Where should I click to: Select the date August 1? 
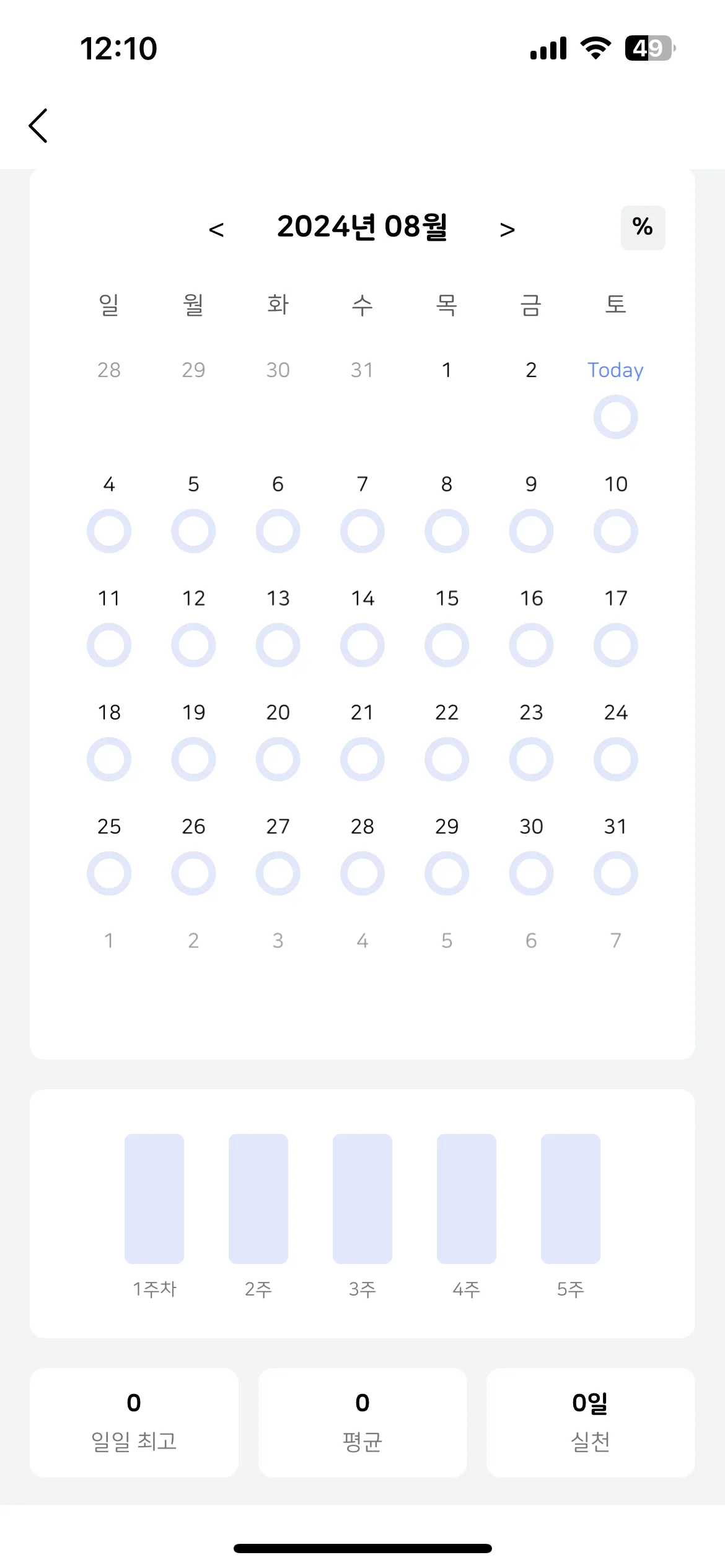tap(447, 370)
